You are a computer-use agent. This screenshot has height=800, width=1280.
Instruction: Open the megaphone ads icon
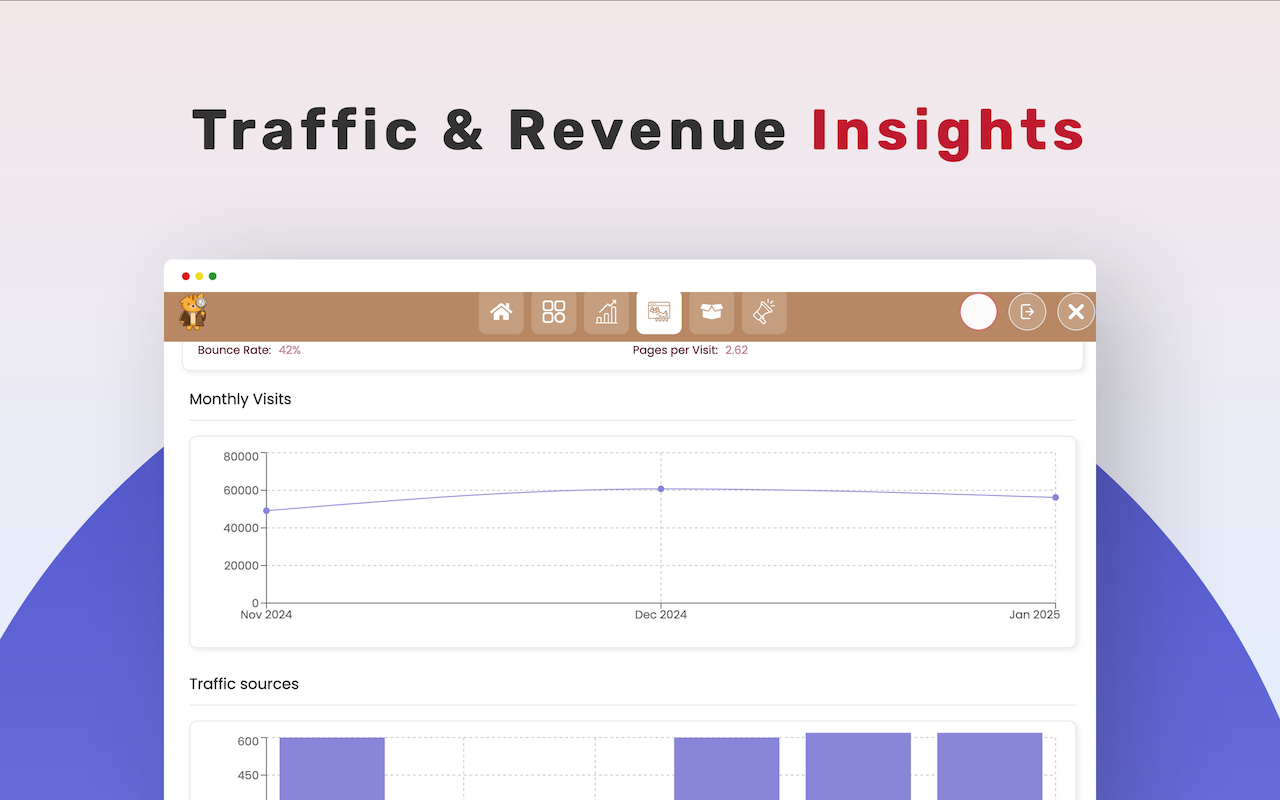click(x=764, y=312)
